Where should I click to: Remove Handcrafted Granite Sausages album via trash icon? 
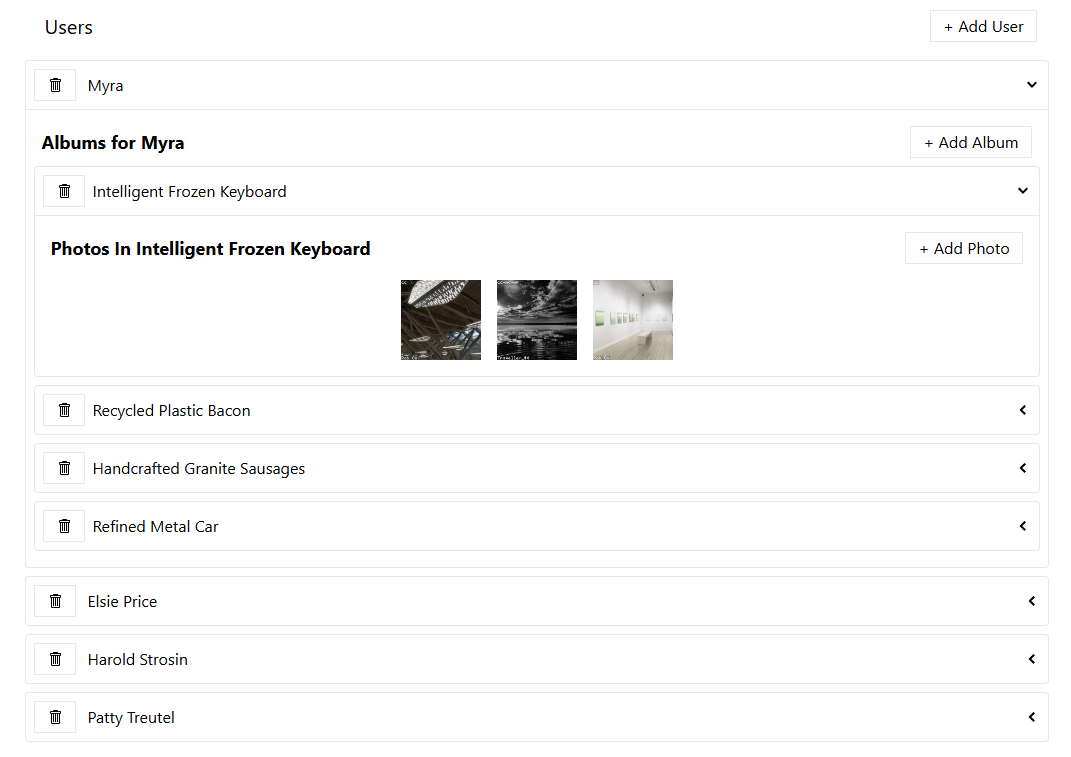[64, 468]
